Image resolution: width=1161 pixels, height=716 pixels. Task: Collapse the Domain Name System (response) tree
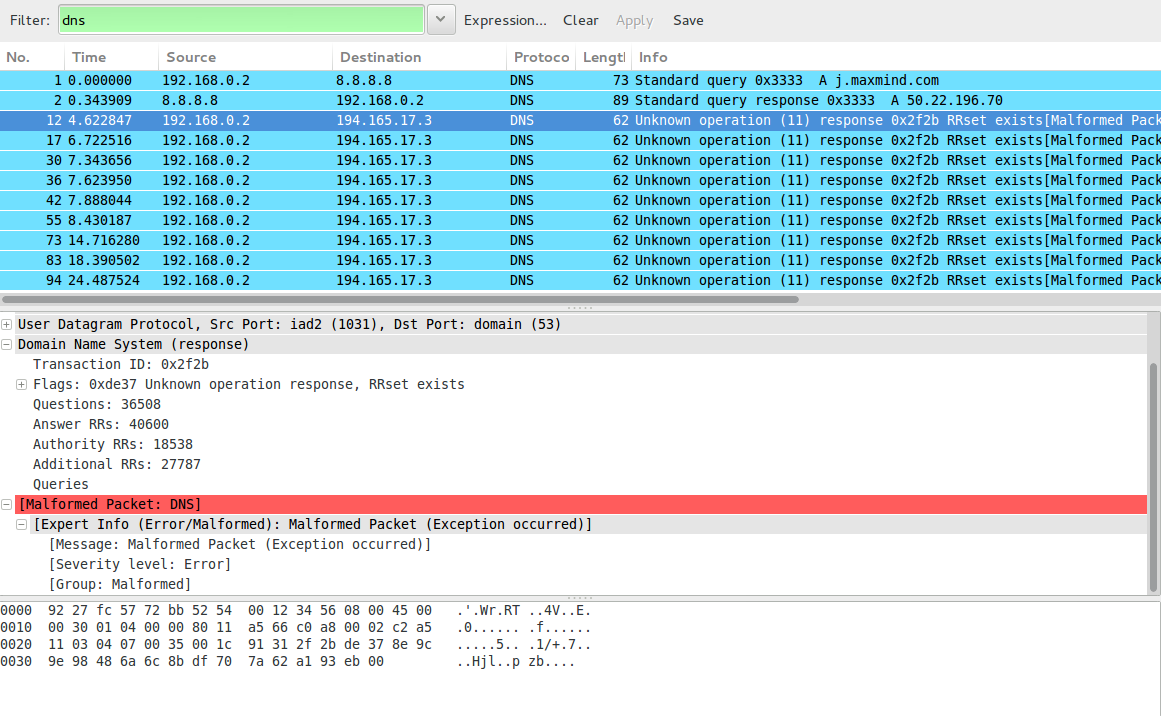click(x=7, y=343)
